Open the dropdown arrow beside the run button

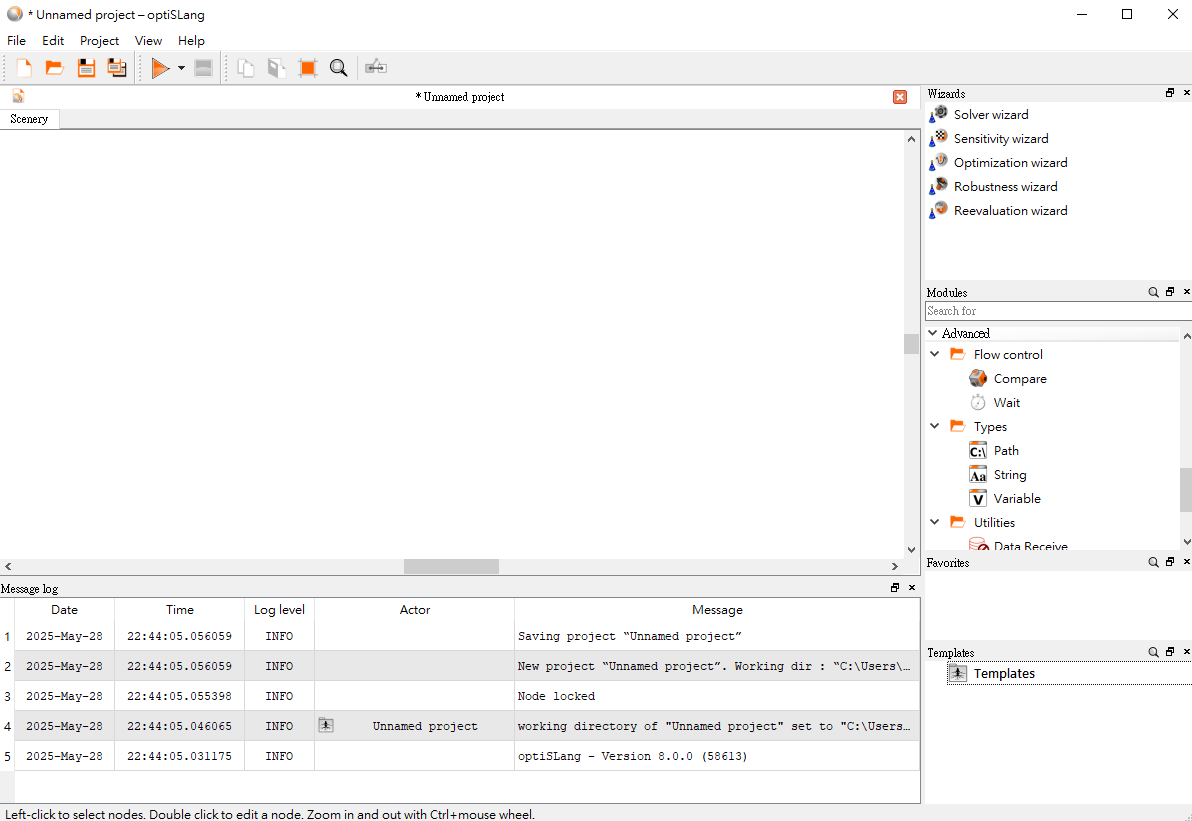pyautogui.click(x=181, y=68)
